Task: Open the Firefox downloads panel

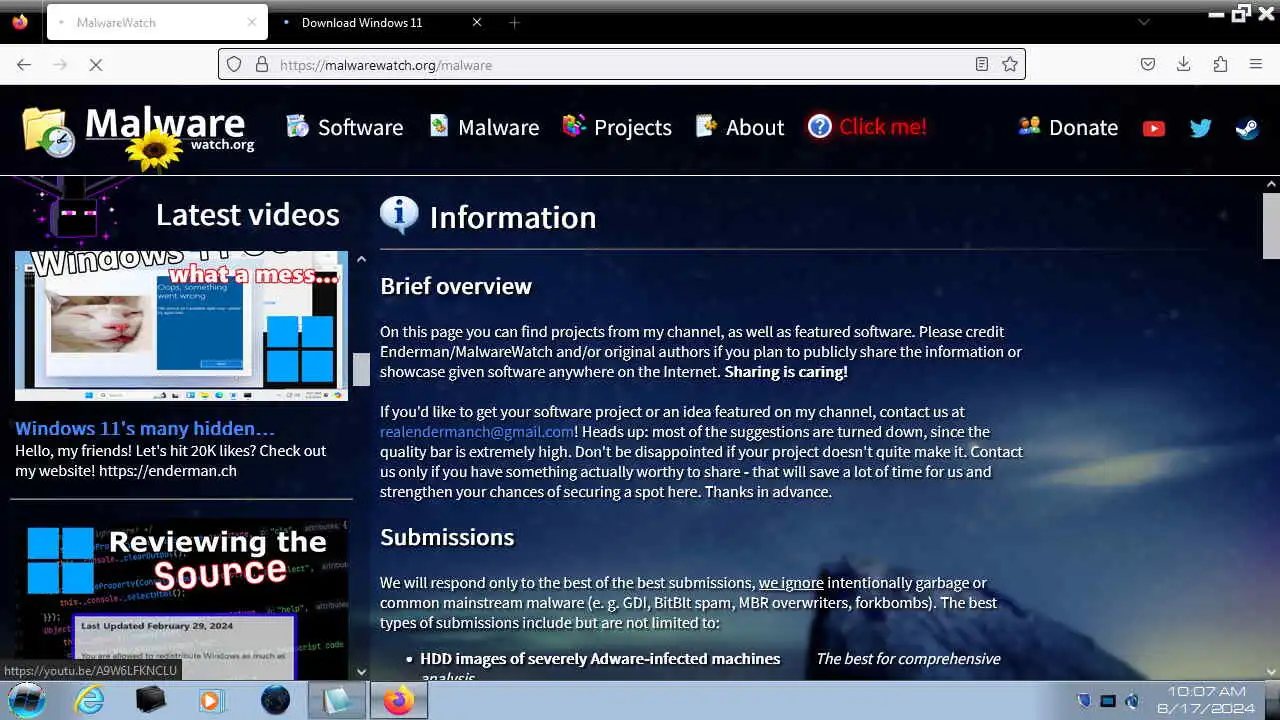Action: (x=1184, y=64)
